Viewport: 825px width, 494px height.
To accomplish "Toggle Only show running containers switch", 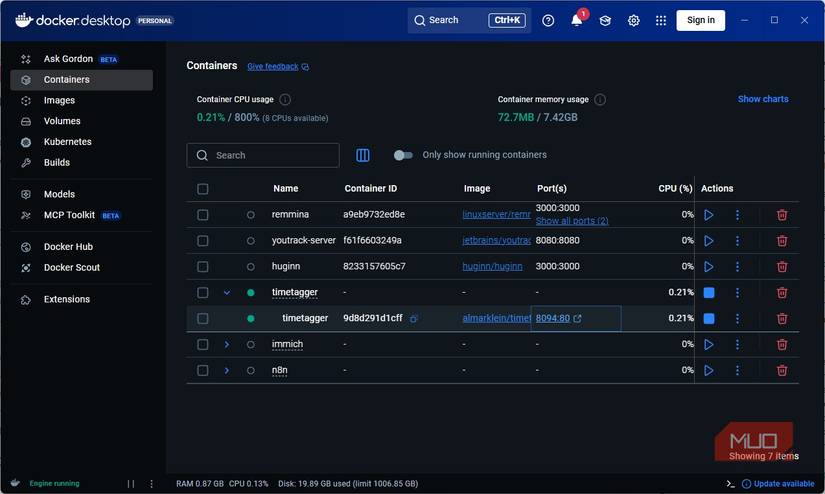I will point(403,155).
